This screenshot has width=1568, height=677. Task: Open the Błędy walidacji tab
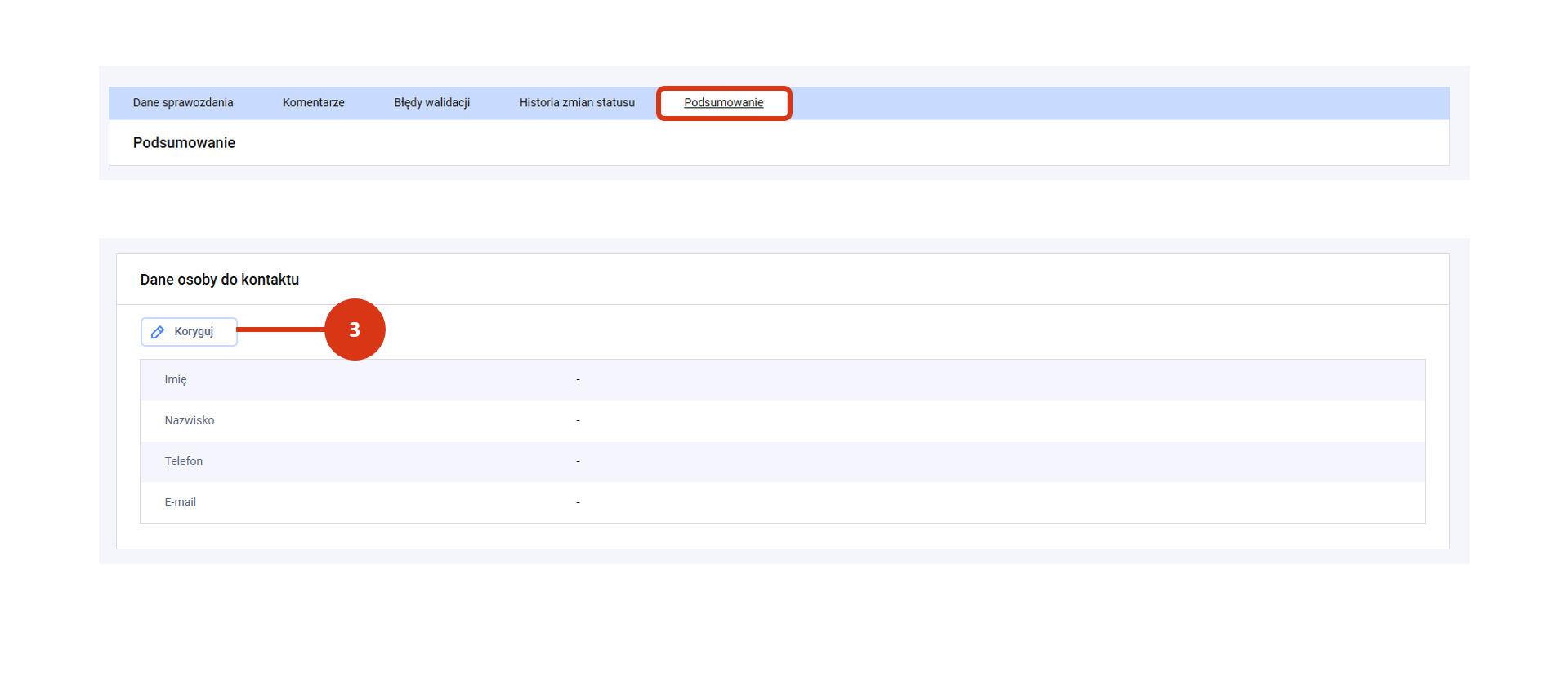(x=431, y=103)
